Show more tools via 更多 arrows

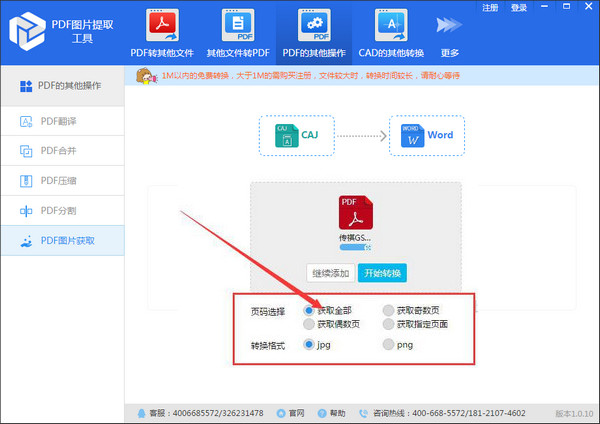click(x=449, y=25)
